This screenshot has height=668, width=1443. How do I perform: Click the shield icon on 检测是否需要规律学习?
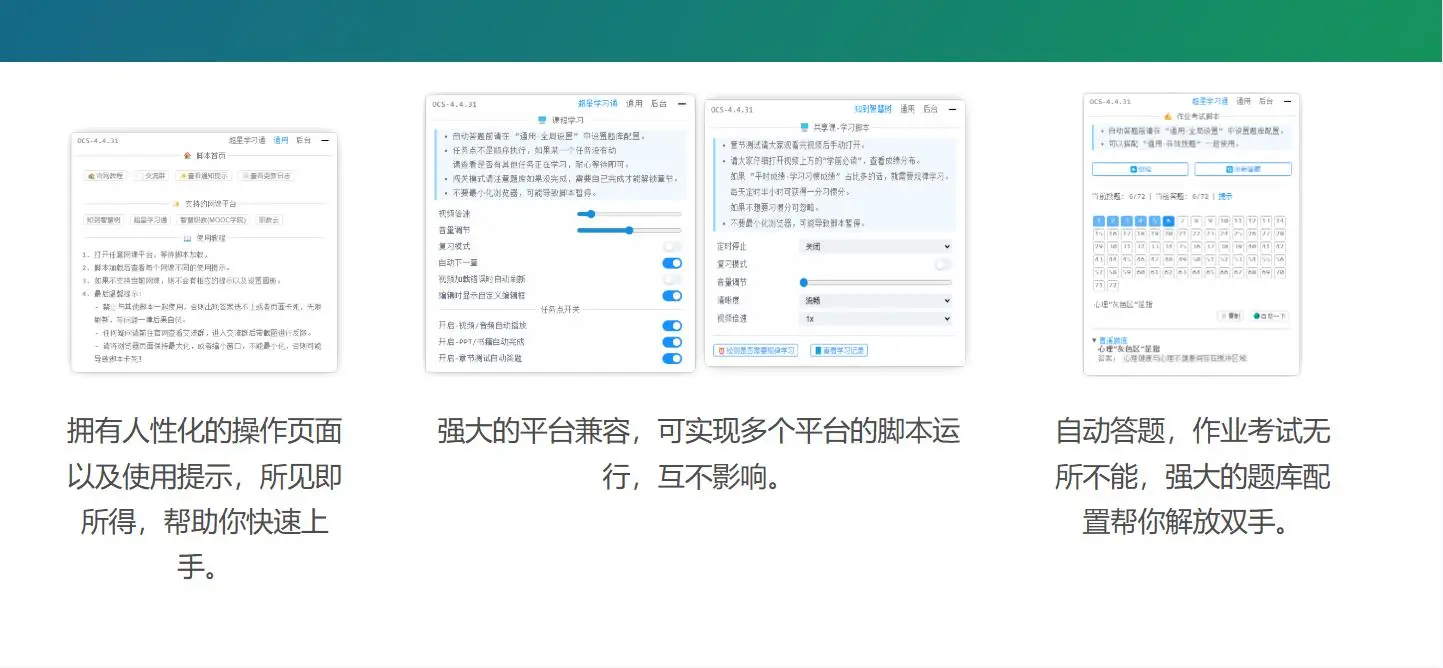click(x=719, y=350)
